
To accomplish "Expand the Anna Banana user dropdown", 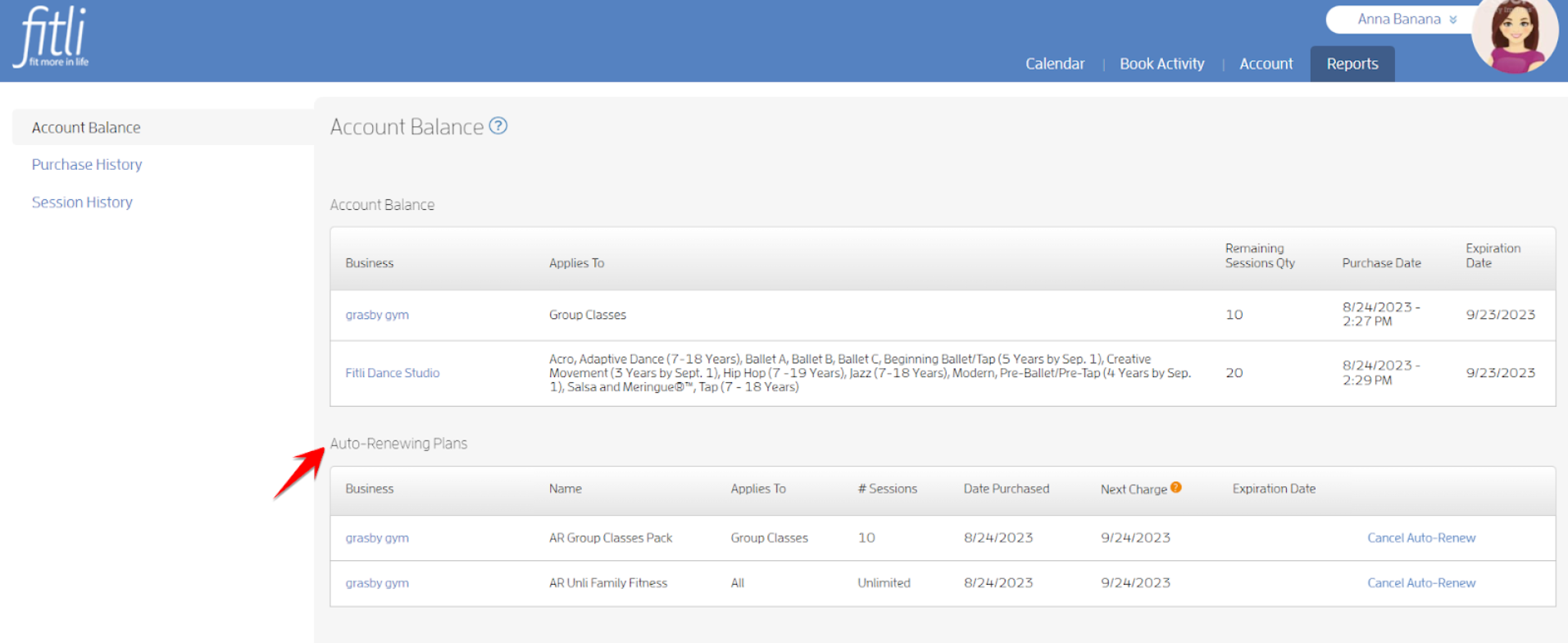I will coord(1406,19).
